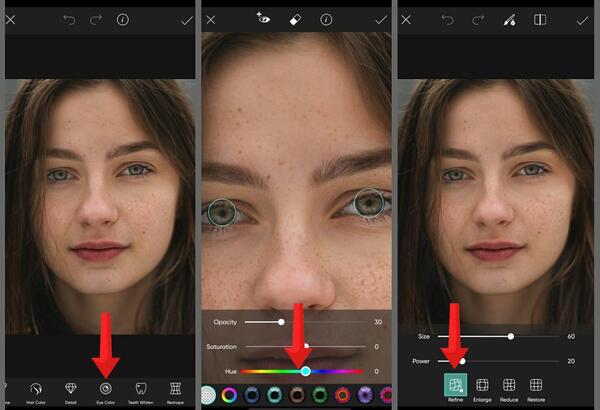Undo in the right panel

click(x=447, y=20)
